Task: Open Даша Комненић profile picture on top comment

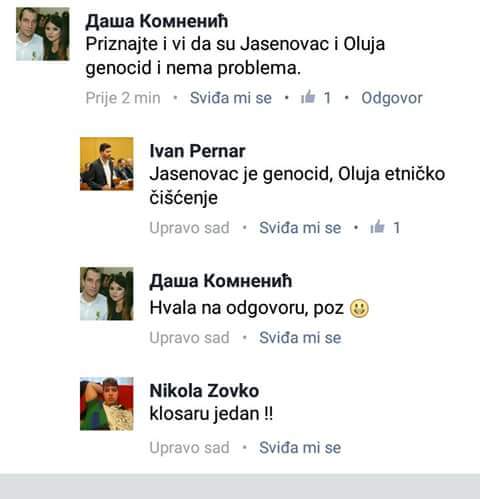Action: (43, 34)
